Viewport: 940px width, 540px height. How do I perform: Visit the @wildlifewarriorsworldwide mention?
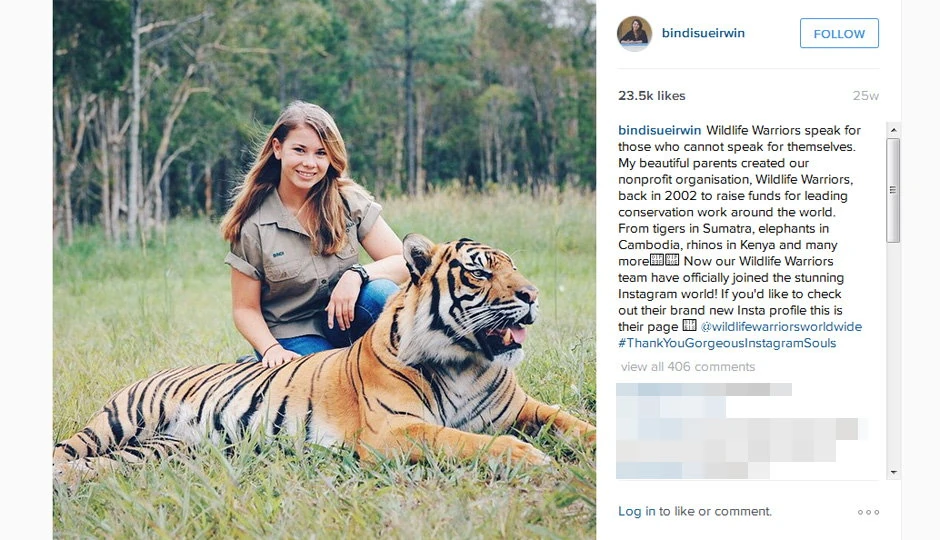(781, 327)
